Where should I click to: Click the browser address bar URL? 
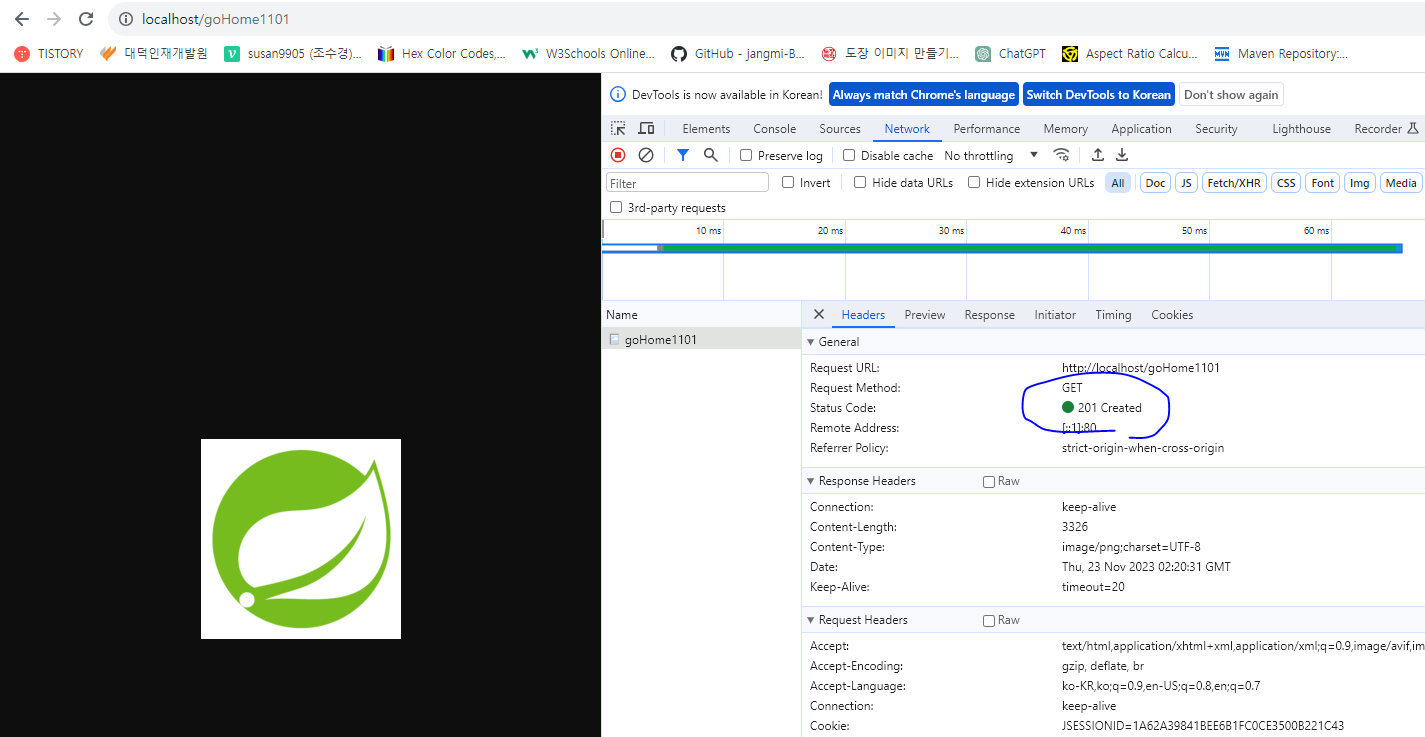pos(216,19)
